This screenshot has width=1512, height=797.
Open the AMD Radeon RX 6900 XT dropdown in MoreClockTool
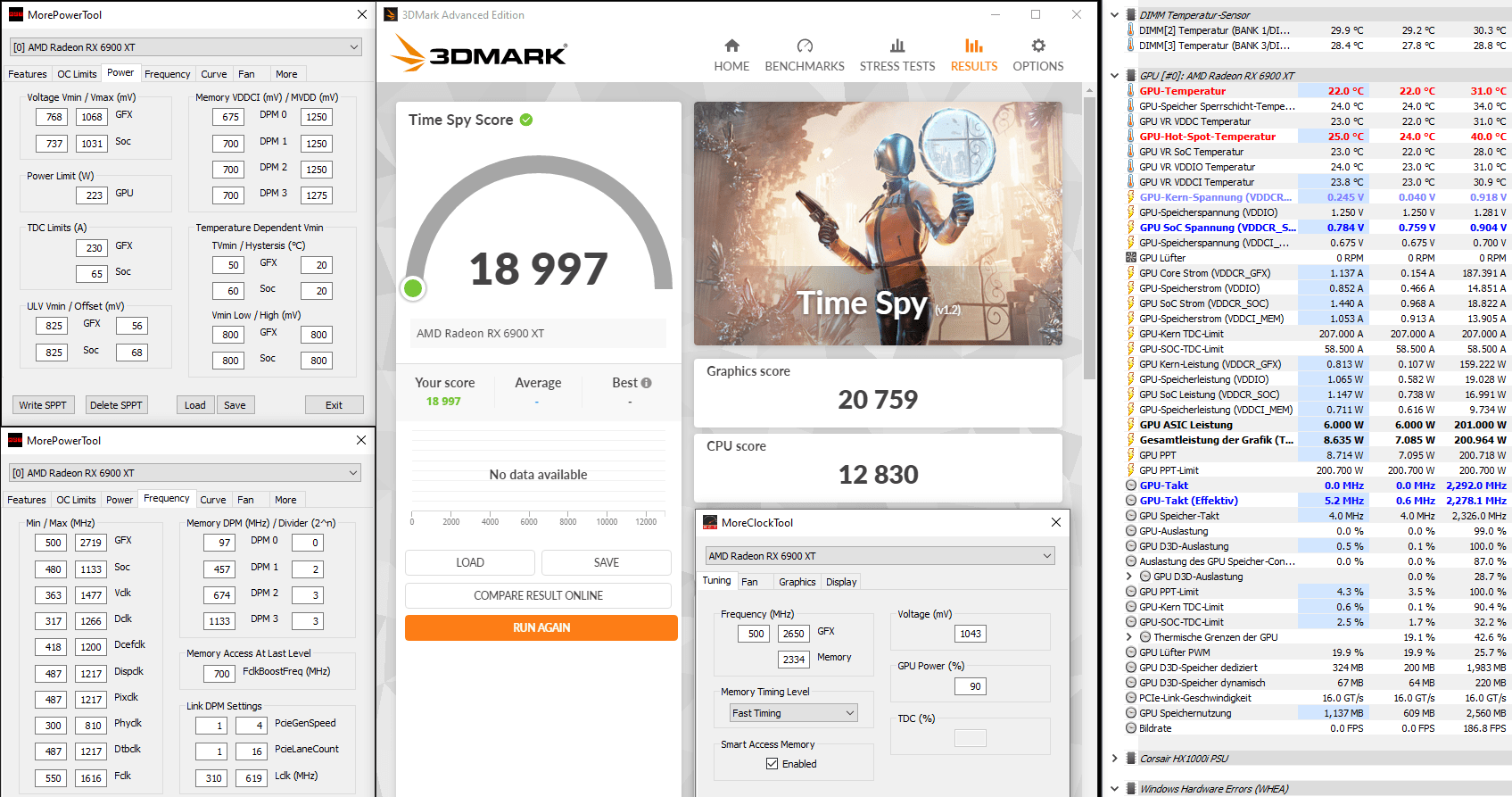pyautogui.click(x=880, y=556)
